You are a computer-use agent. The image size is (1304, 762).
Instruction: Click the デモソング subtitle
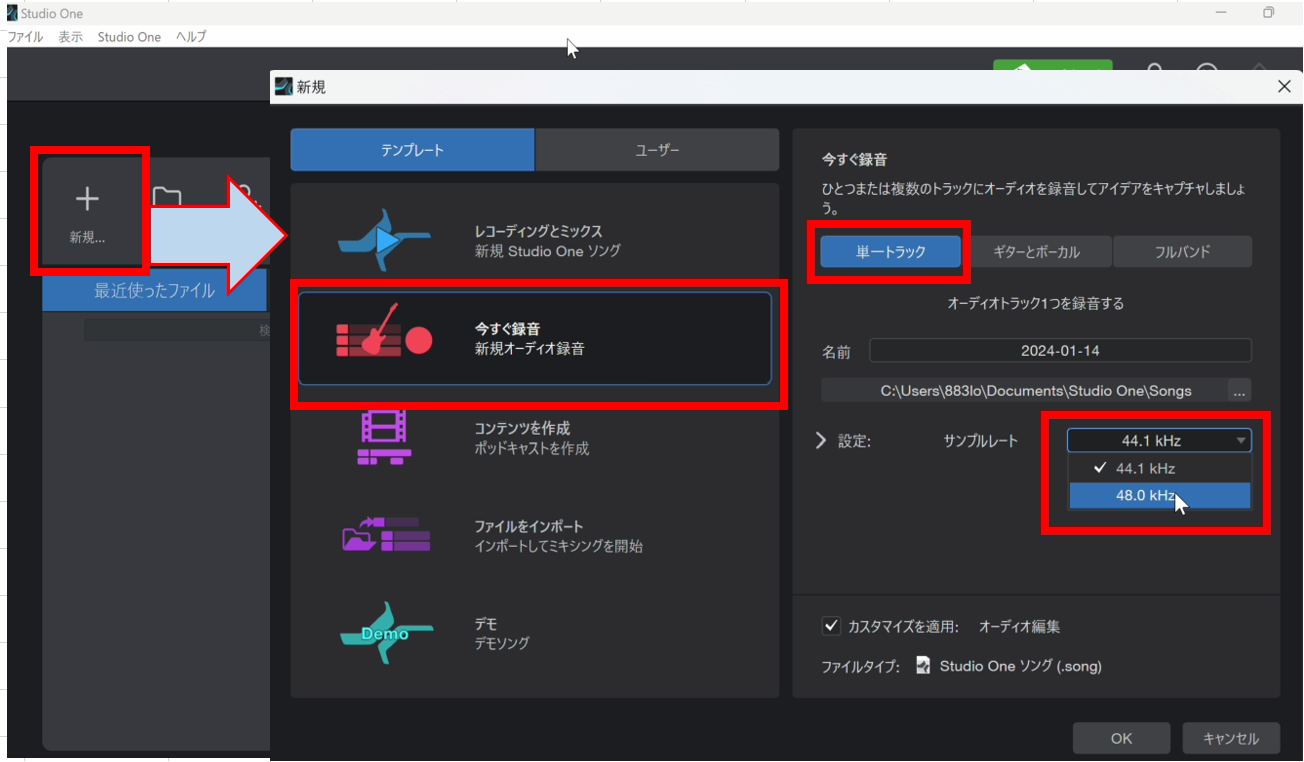point(502,643)
